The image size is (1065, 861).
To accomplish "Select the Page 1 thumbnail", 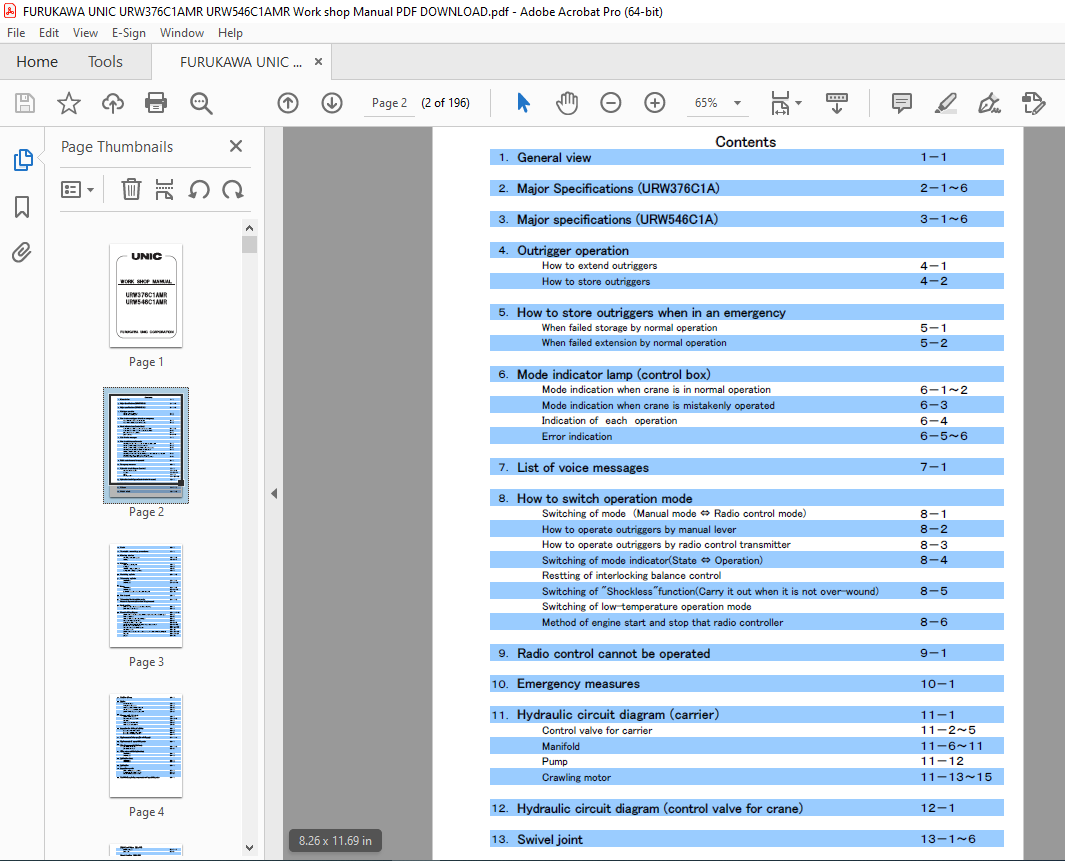I will tap(146, 296).
